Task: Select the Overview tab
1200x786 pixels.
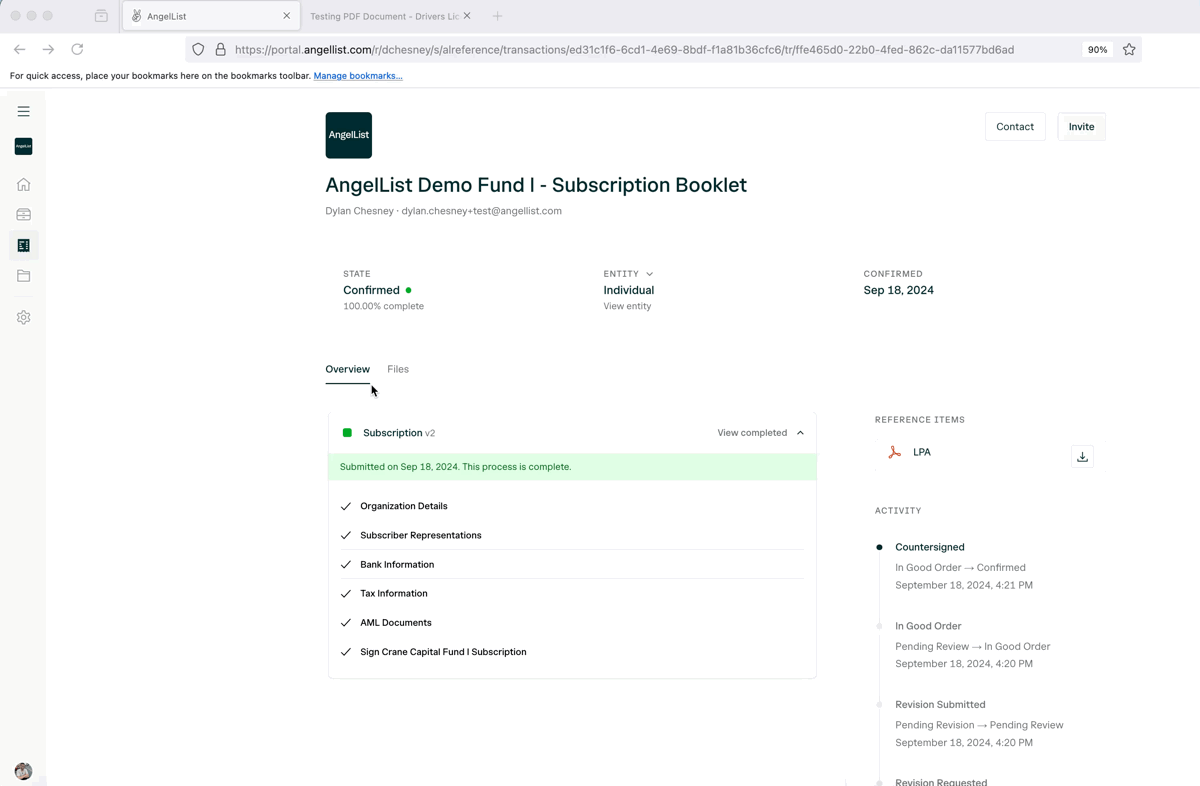Action: tap(347, 369)
